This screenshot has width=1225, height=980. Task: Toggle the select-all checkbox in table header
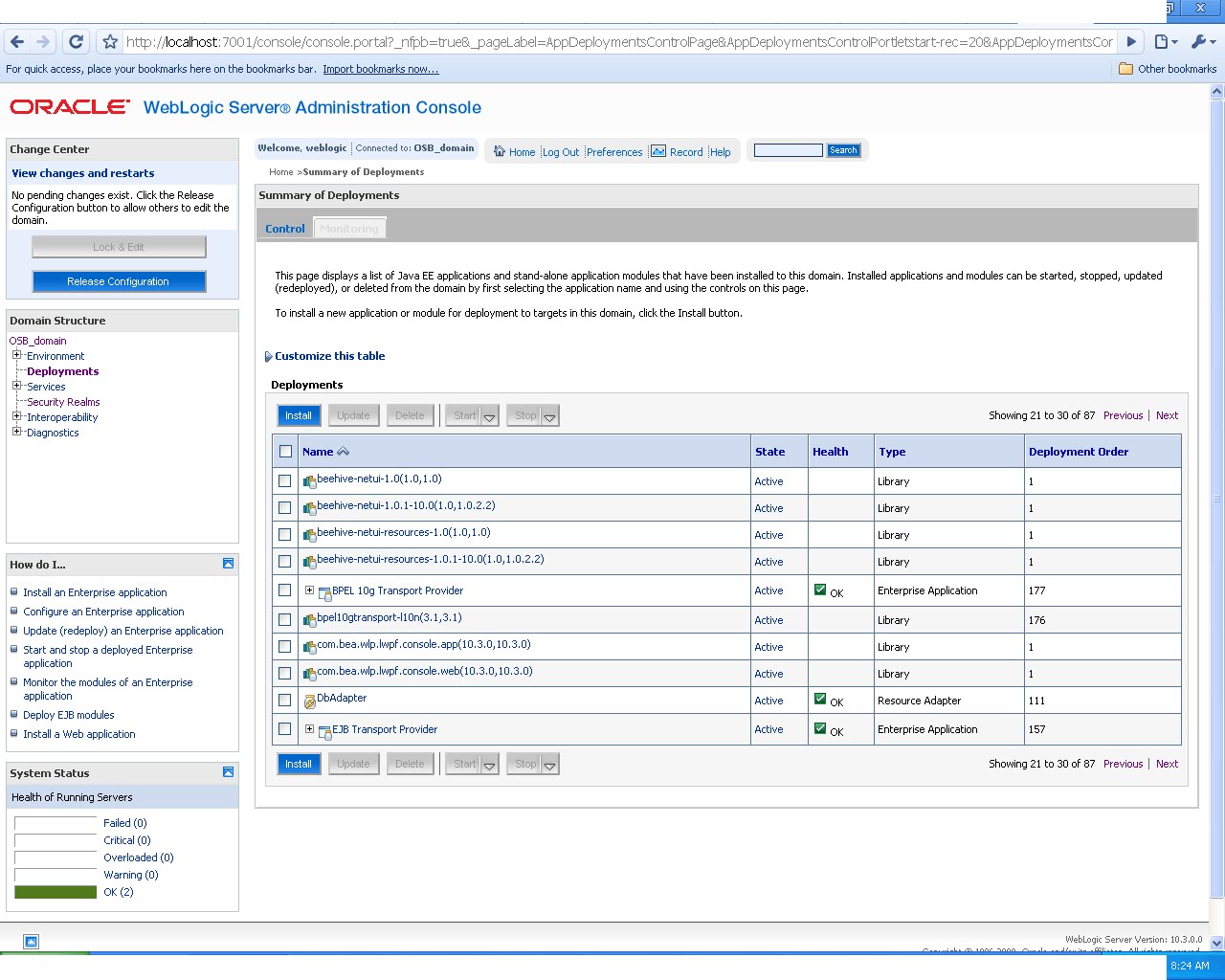coord(285,452)
